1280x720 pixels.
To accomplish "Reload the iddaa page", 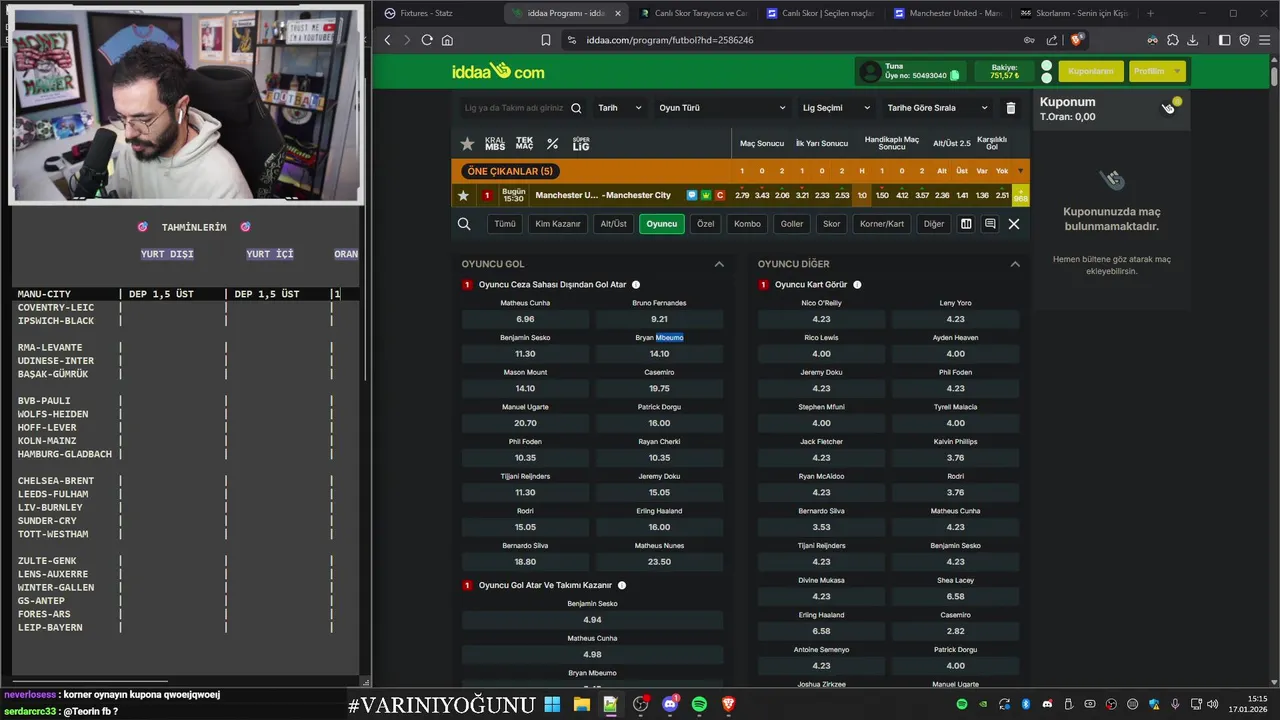I will pos(427,40).
